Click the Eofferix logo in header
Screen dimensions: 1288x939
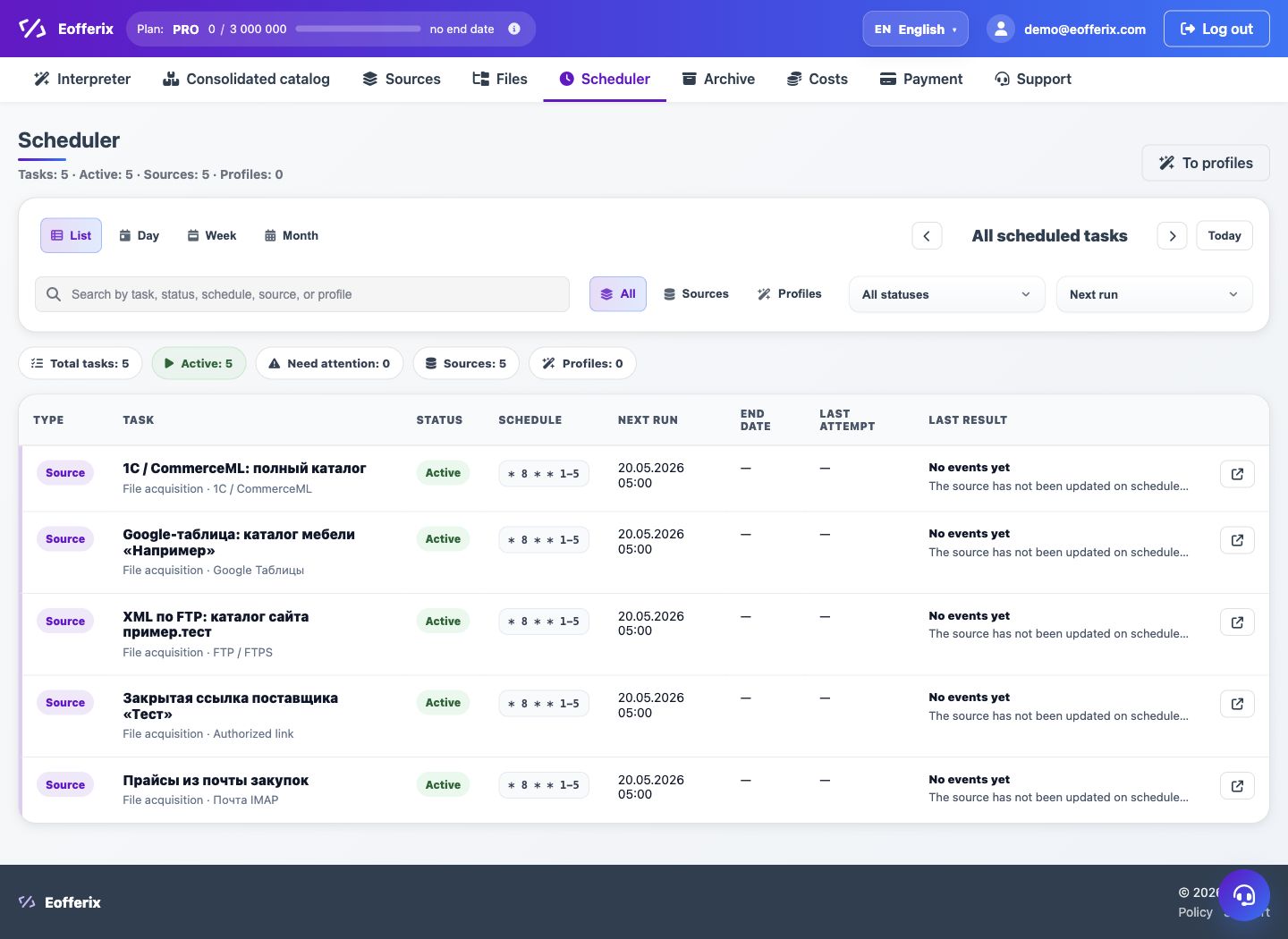click(x=66, y=29)
